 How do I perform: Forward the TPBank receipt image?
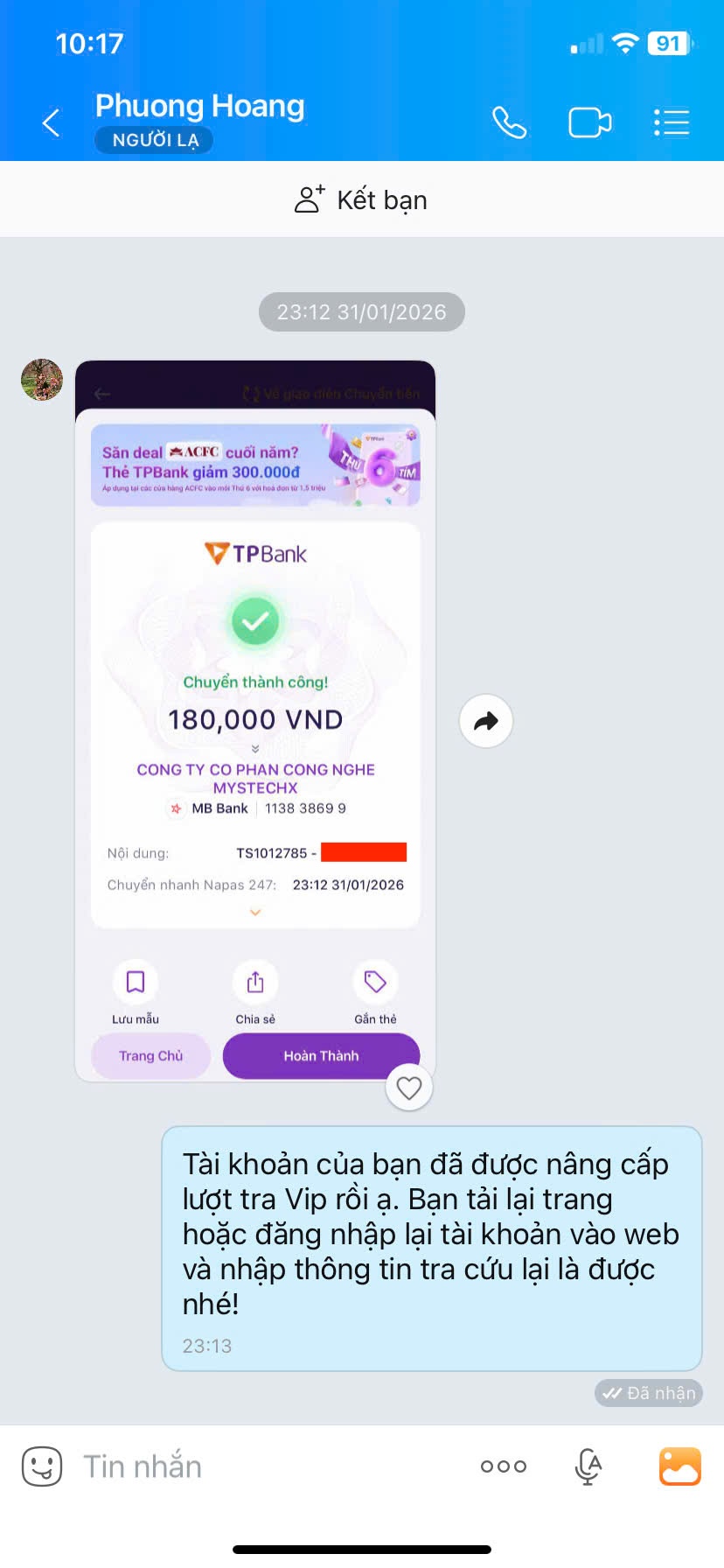[x=486, y=721]
